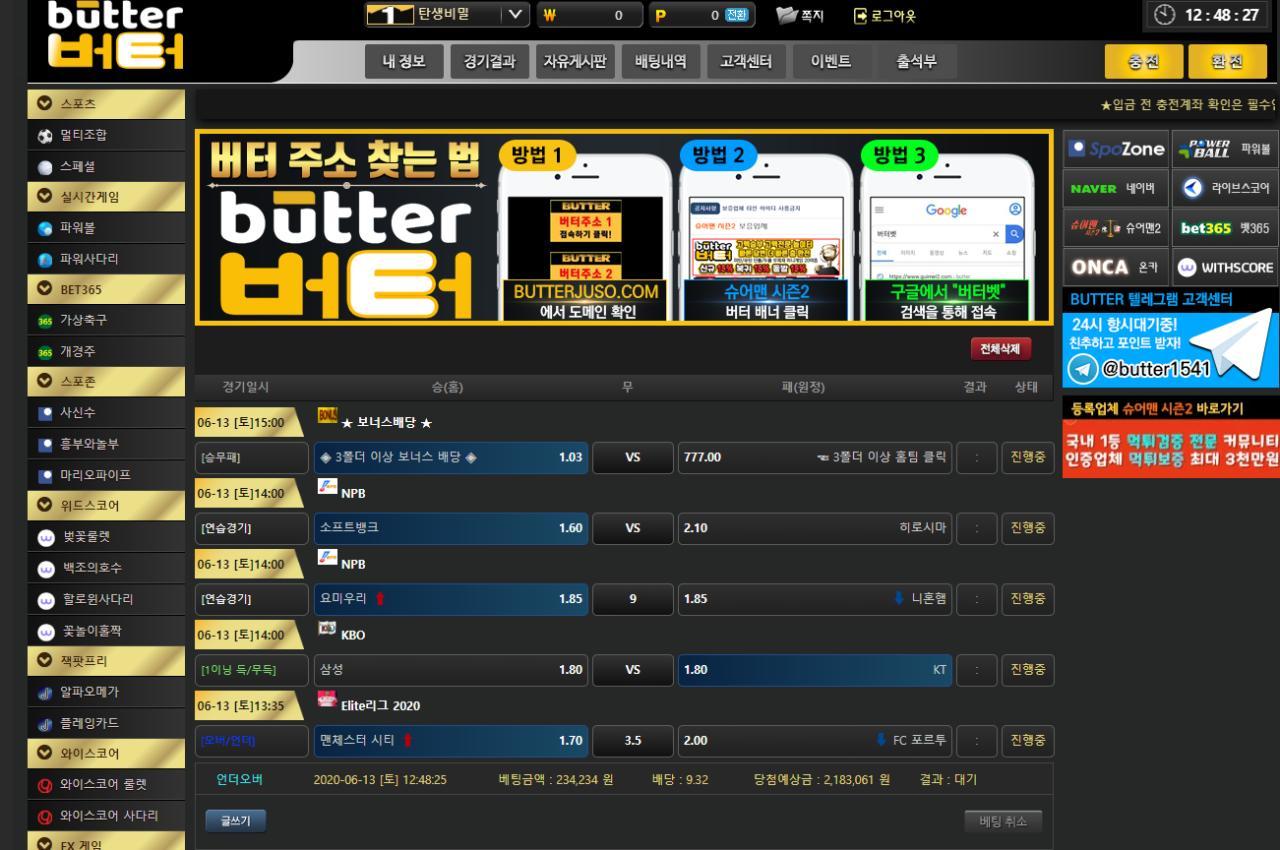Click the 베팅 취소 button
Screen dimensions: 1280x850
click(x=1003, y=821)
